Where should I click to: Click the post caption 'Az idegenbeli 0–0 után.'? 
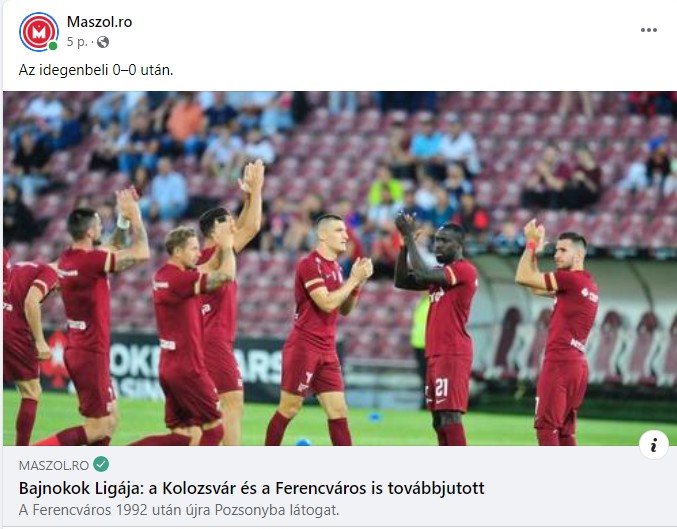coord(96,70)
